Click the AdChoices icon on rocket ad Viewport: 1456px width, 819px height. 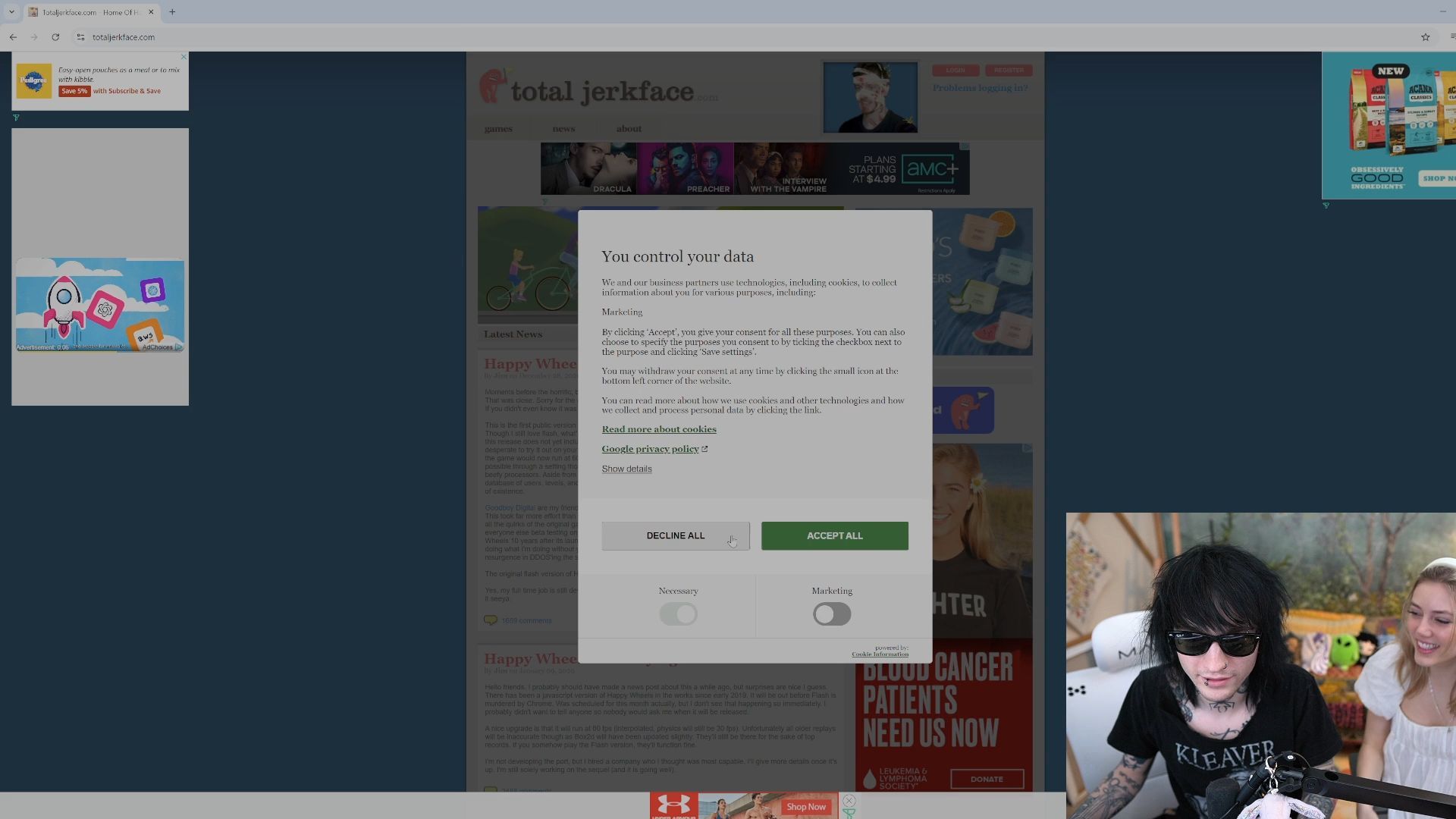(x=178, y=347)
